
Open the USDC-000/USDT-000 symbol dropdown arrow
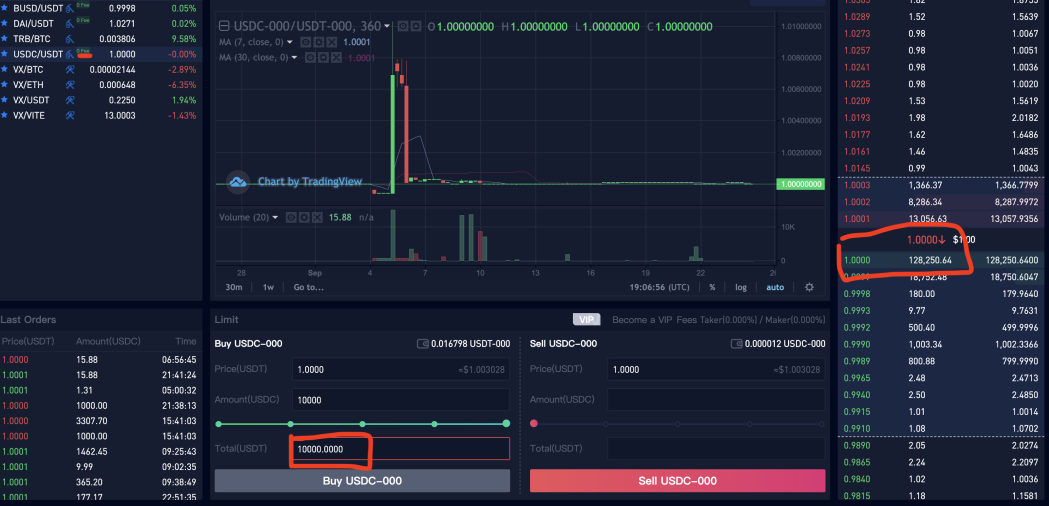tap(387, 26)
